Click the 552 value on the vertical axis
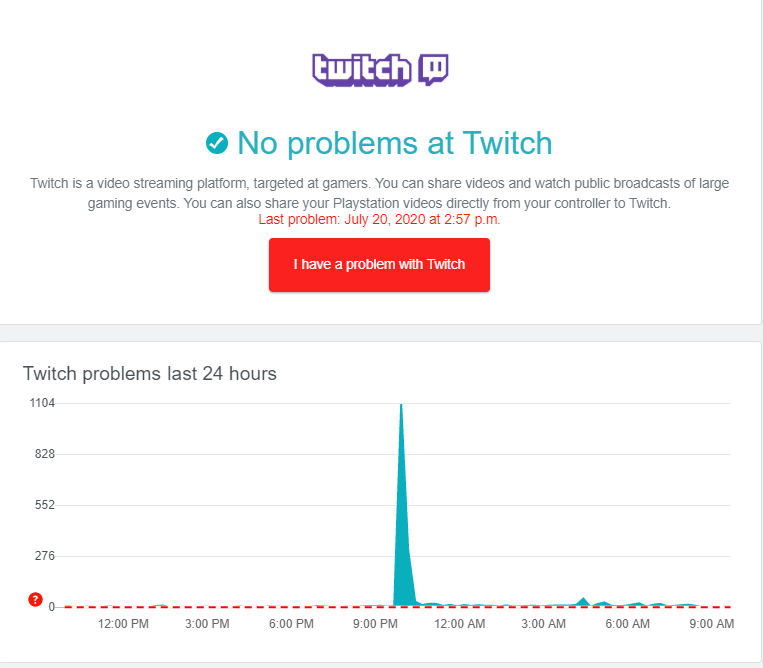 [42, 505]
